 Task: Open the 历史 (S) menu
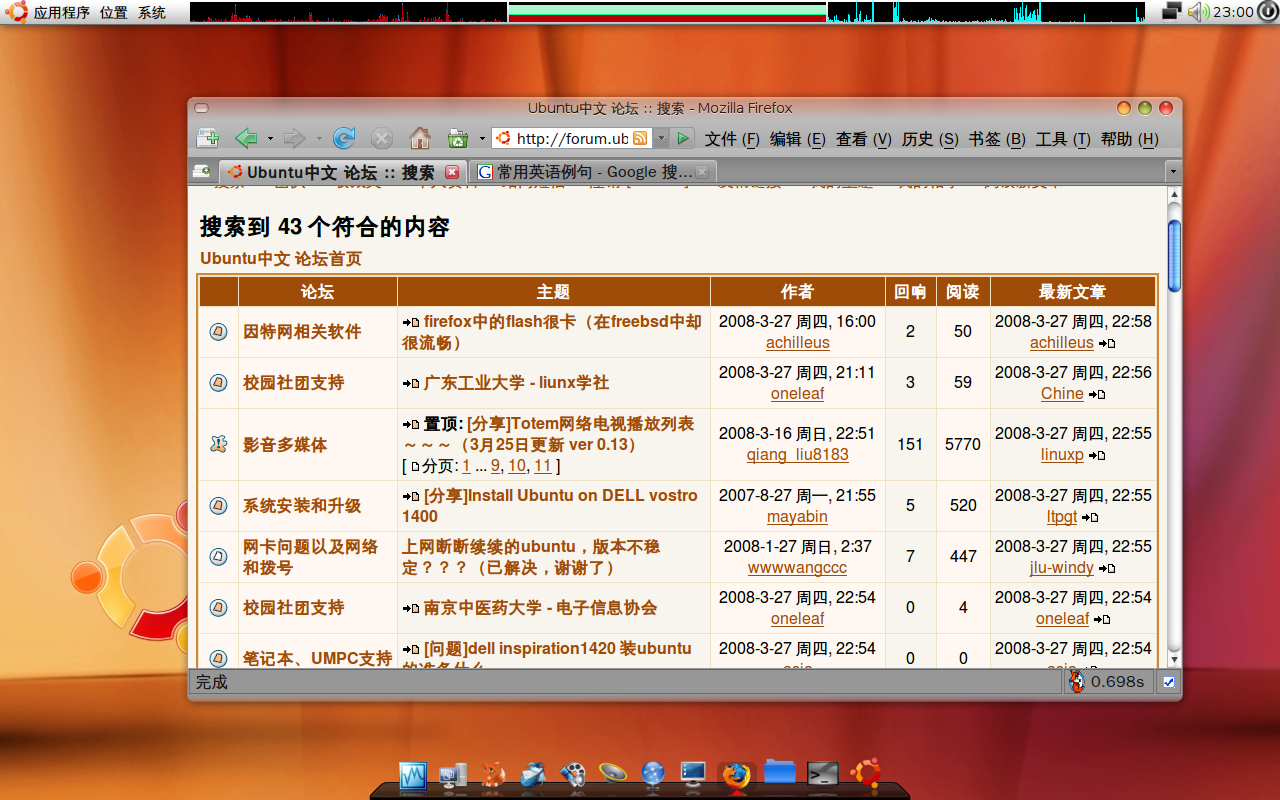929,139
